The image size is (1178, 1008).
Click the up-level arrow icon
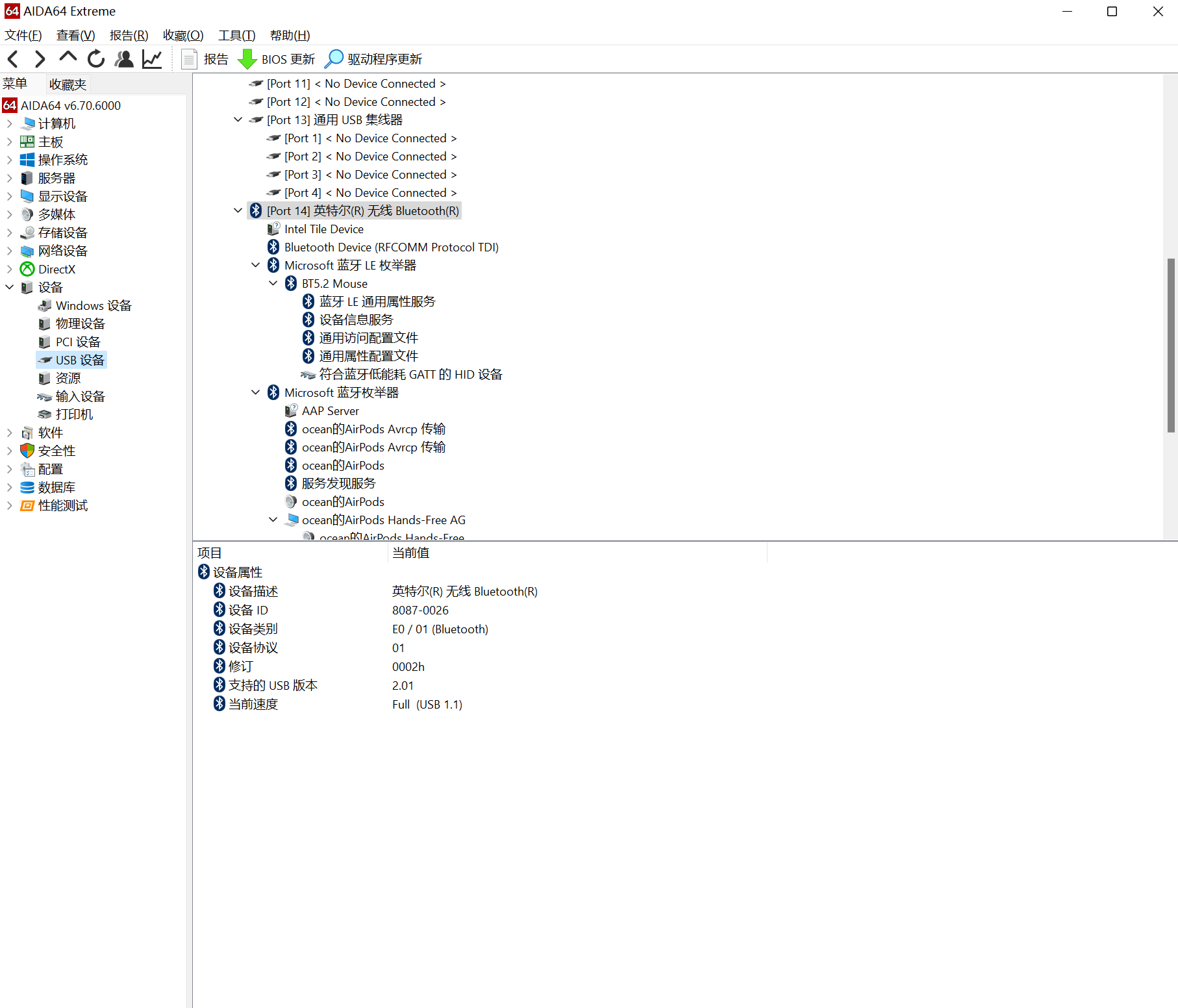coord(68,57)
